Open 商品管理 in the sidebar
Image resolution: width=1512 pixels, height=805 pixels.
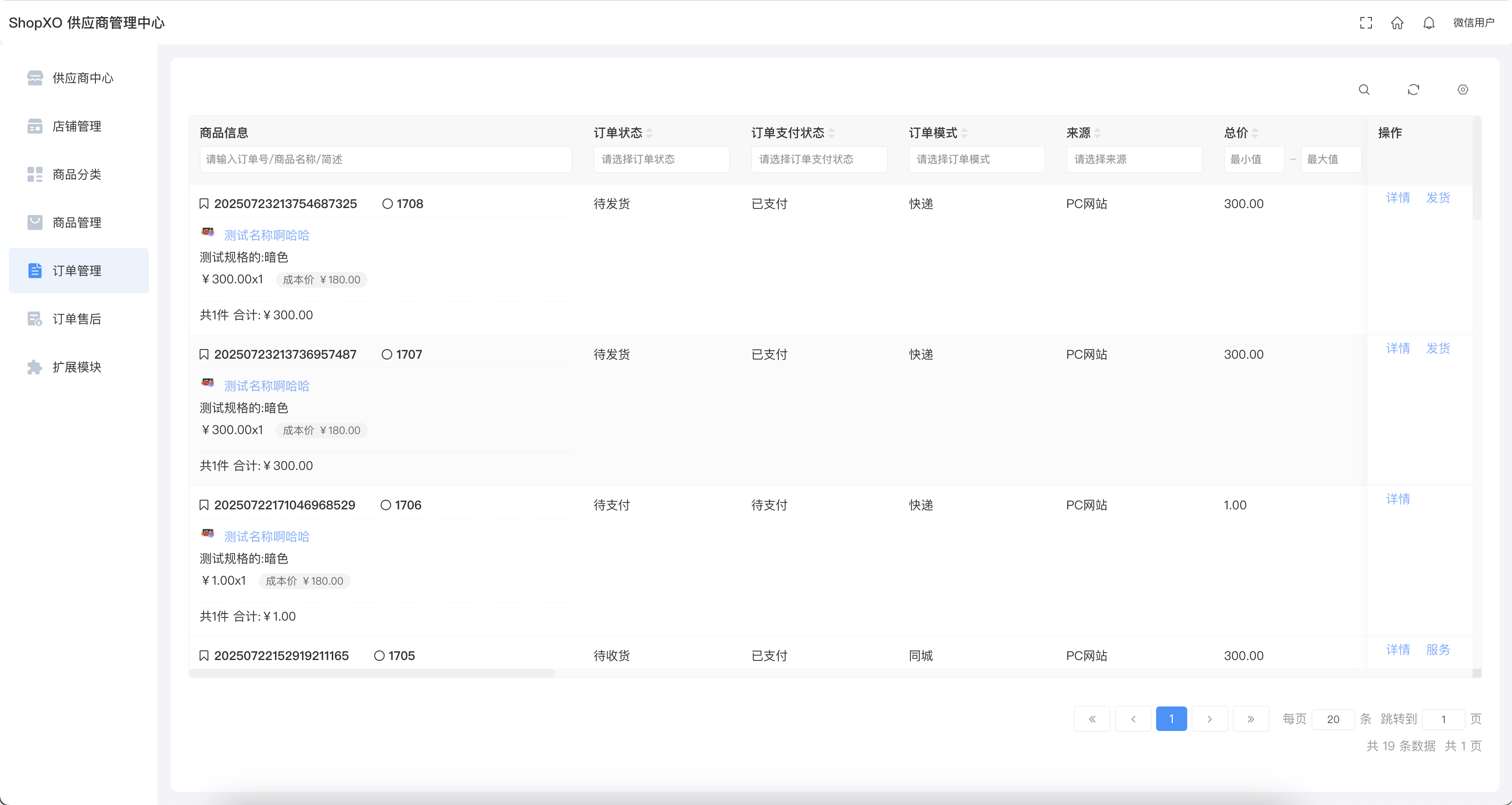(x=77, y=222)
